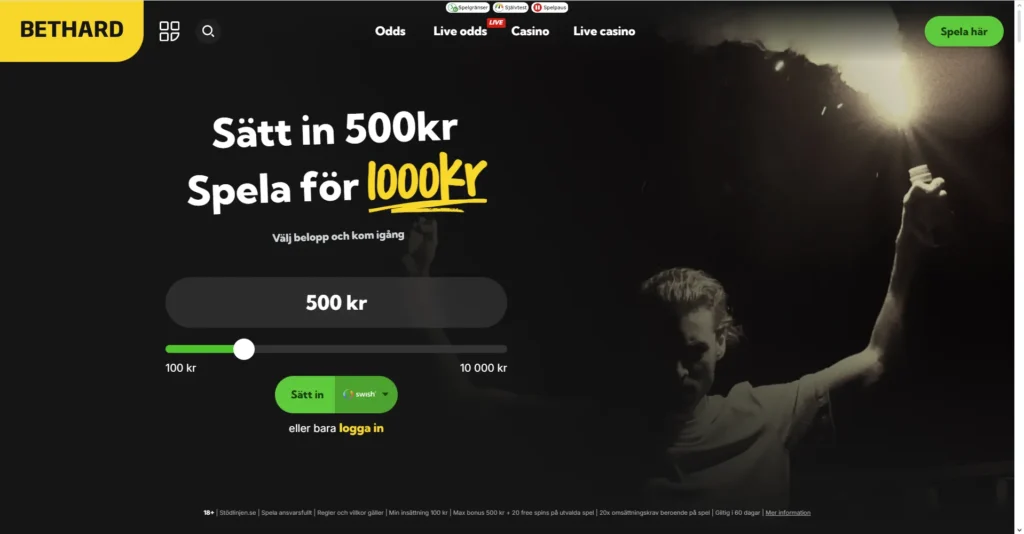The height and width of the screenshot is (534, 1024).
Task: Click the red LIVE badge
Action: point(496,22)
